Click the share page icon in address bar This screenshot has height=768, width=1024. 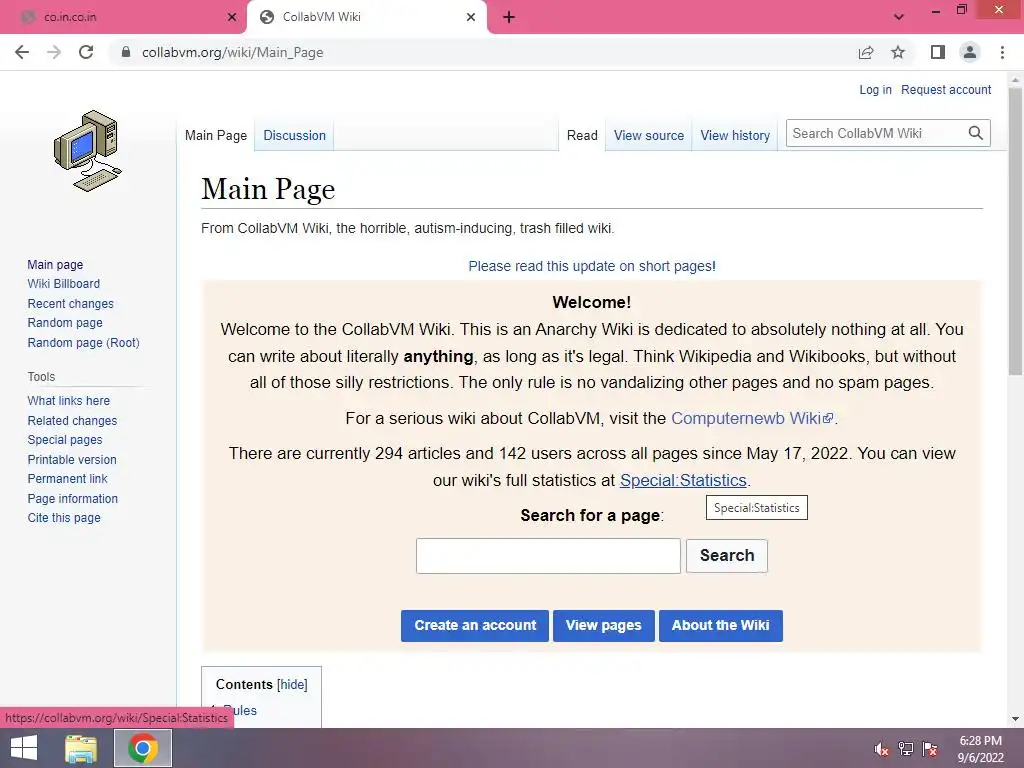866,52
